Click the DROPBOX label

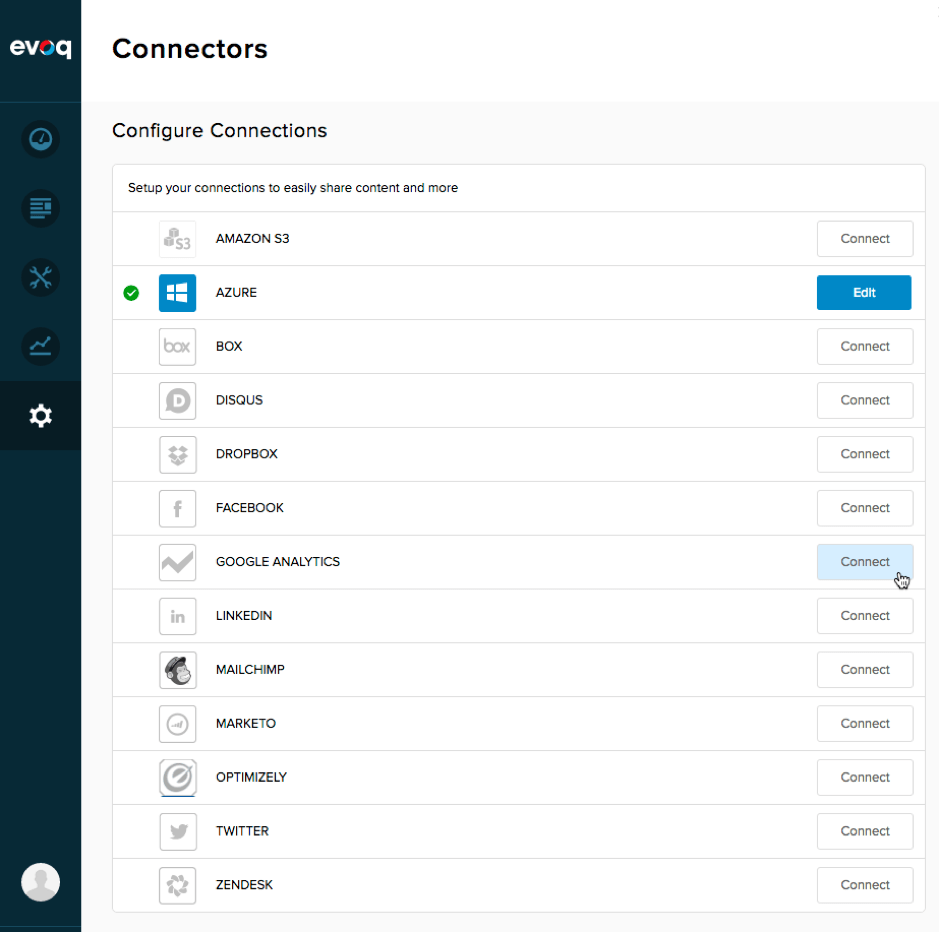click(x=247, y=454)
